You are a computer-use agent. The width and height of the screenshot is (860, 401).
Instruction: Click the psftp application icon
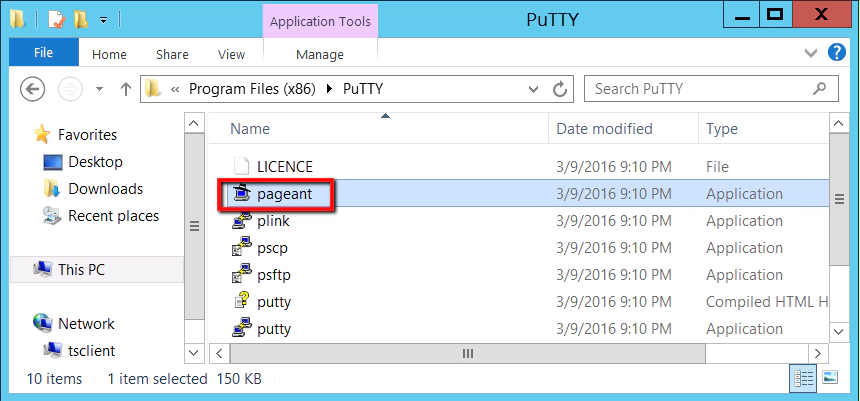241,275
